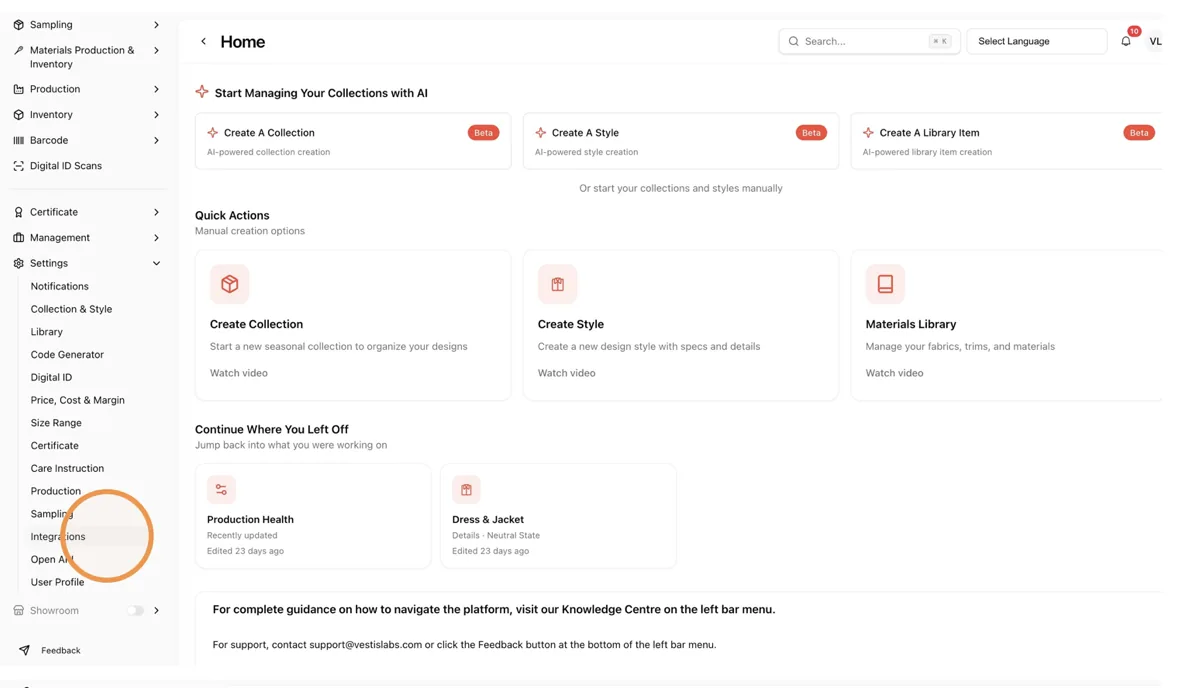The width and height of the screenshot is (1184, 688).
Task: Collapse the Settings menu section
Action: click(156, 264)
